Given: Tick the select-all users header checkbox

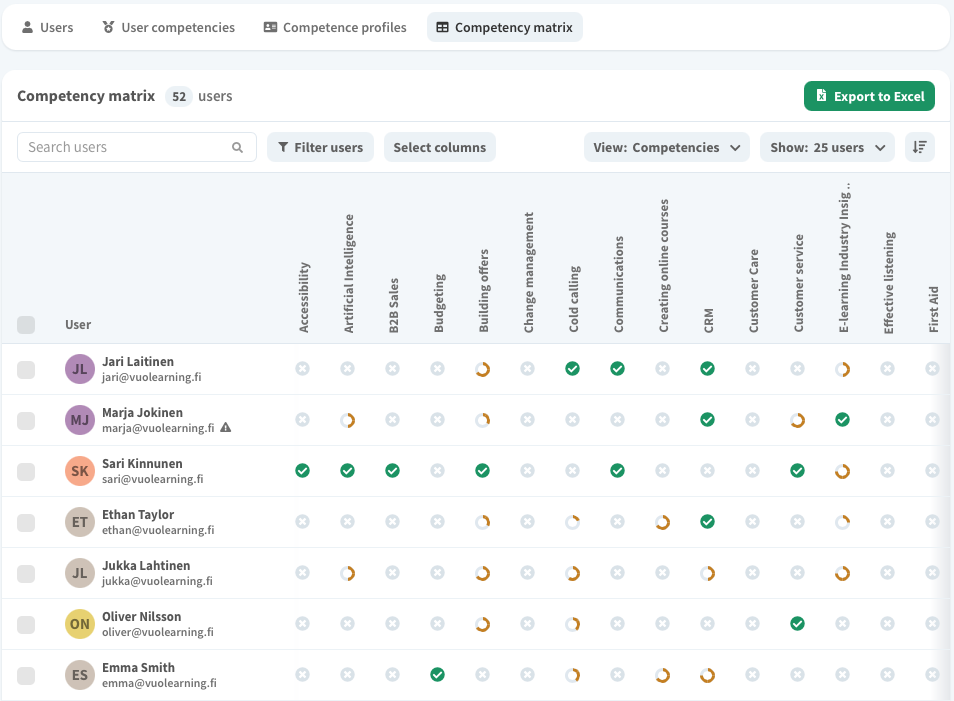Looking at the screenshot, I should 26,324.
